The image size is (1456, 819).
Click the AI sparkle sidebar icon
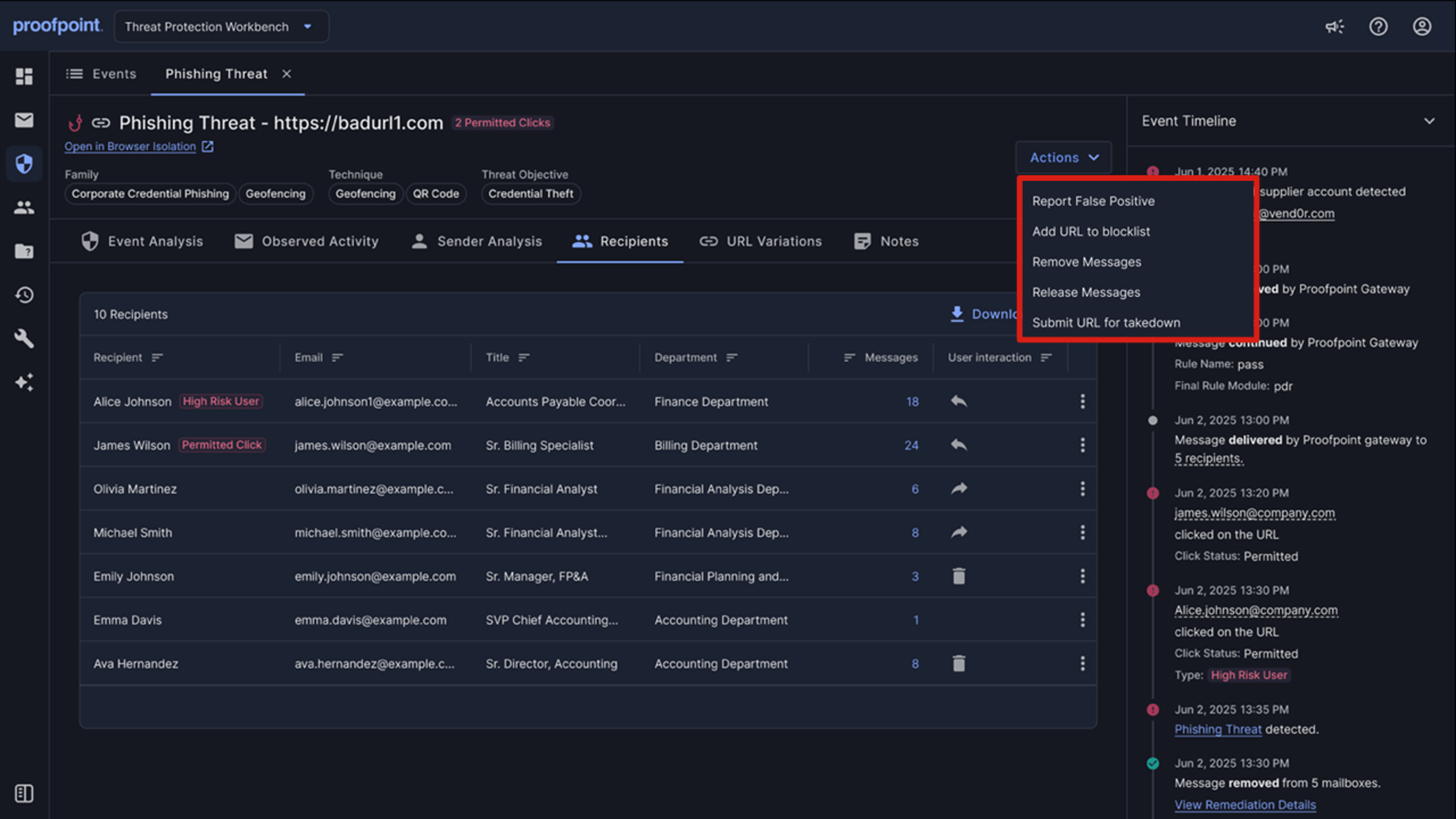[x=24, y=382]
